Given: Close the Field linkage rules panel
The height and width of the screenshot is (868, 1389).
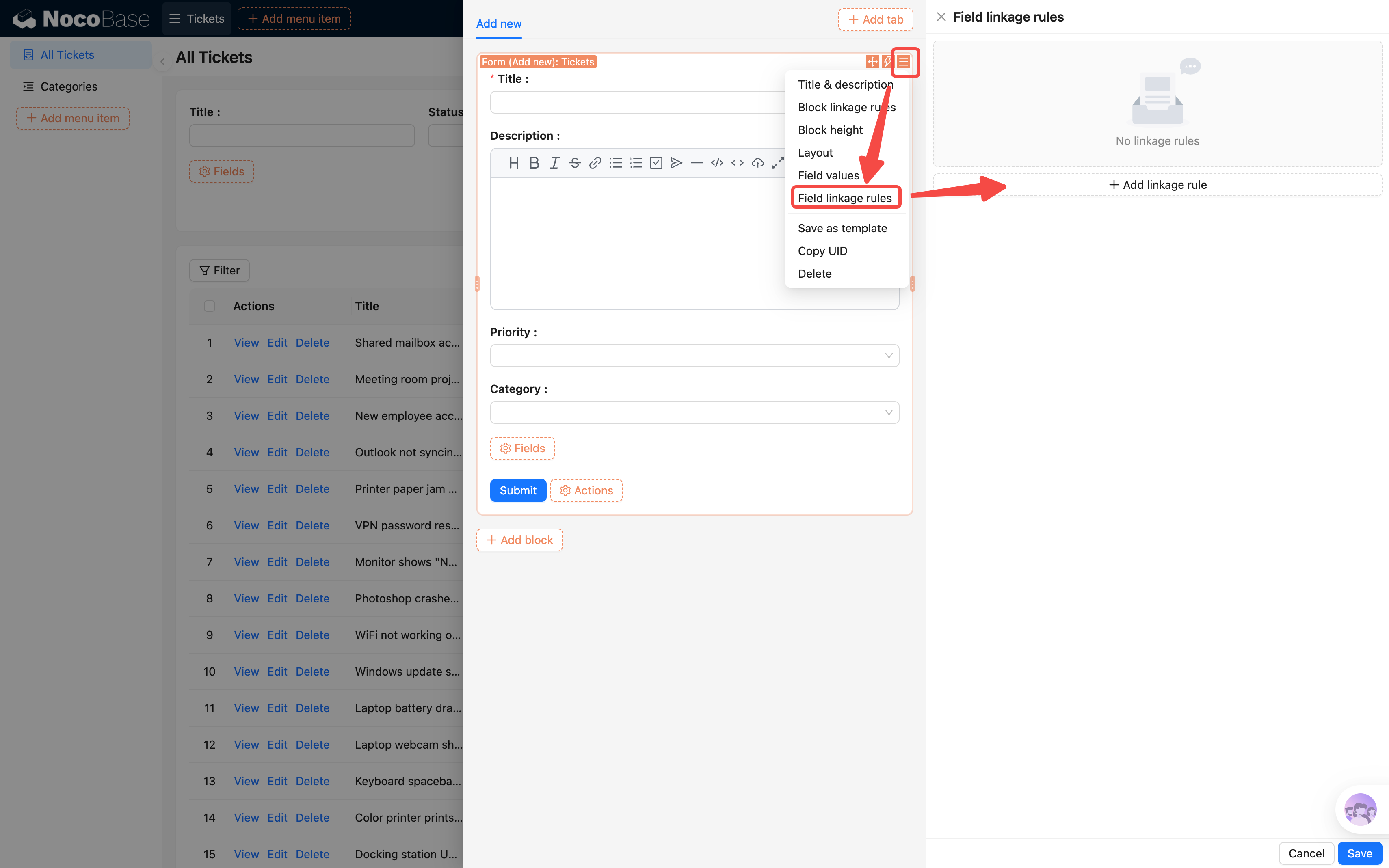Looking at the screenshot, I should (941, 17).
